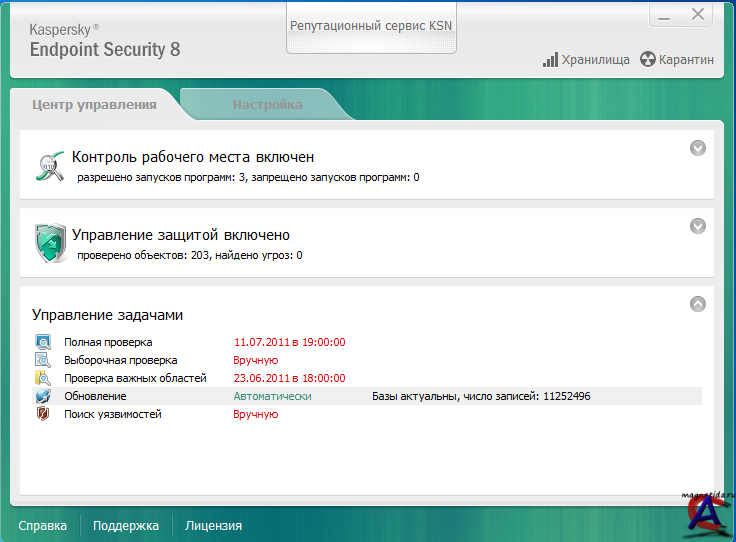This screenshot has width=736, height=542.
Task: Click Контроль рабочего места включен heading
Action: tap(193, 157)
